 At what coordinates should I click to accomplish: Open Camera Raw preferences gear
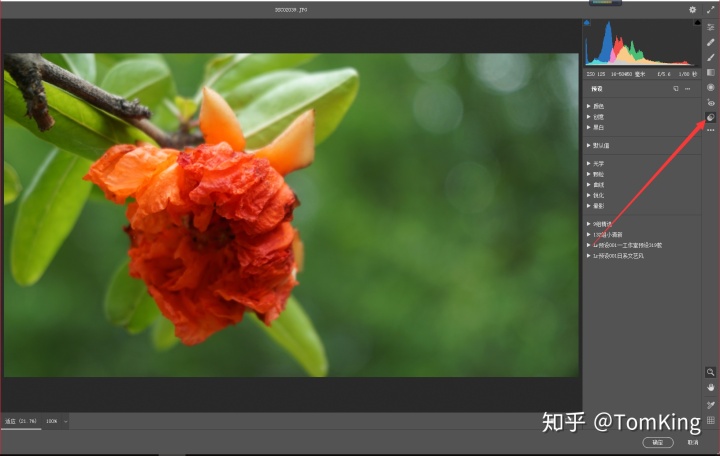pos(692,10)
